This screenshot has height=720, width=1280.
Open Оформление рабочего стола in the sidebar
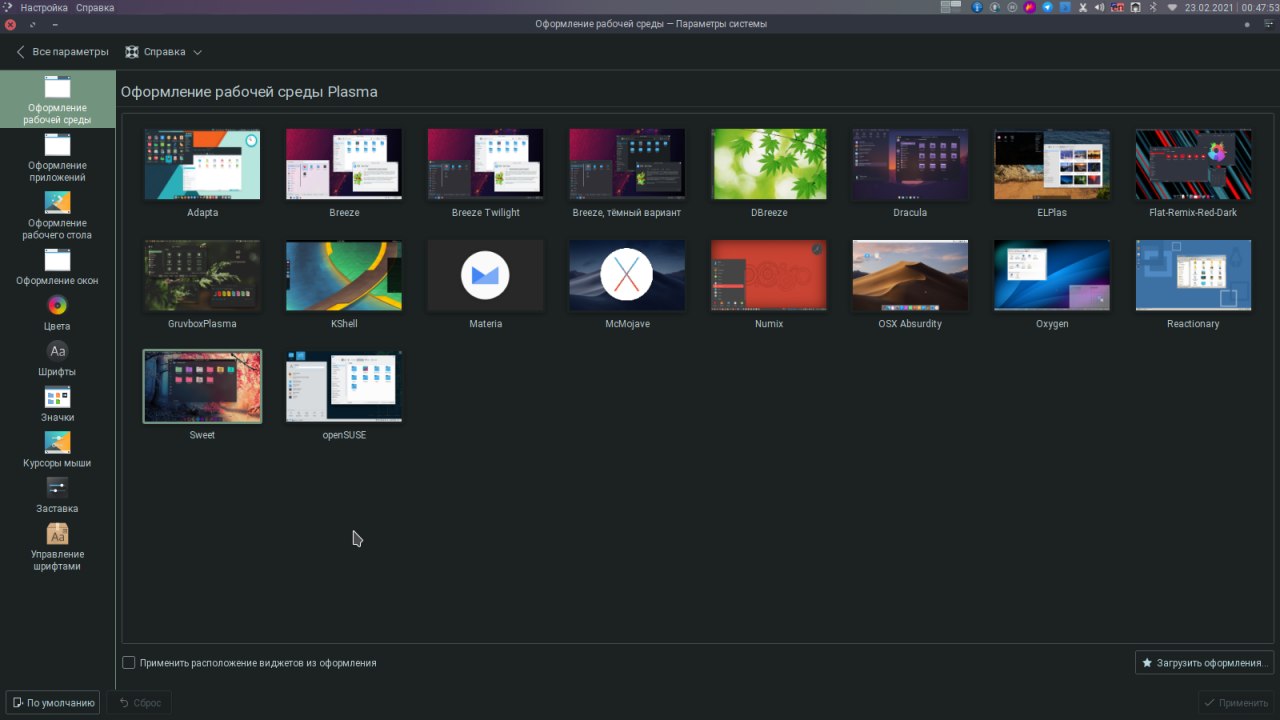tap(57, 216)
